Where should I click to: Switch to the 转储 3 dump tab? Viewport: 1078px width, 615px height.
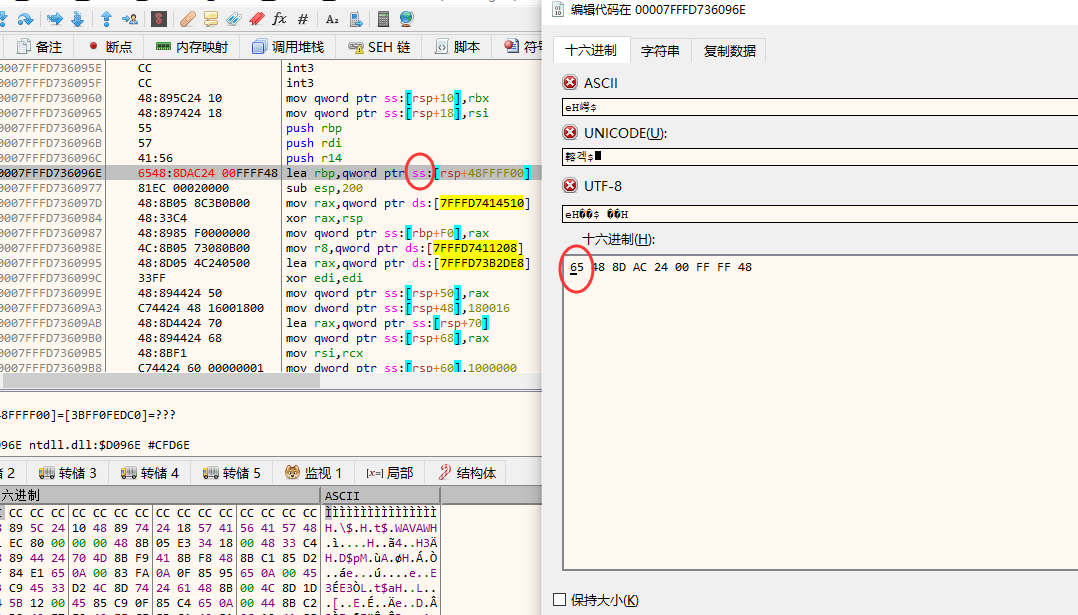click(67, 473)
